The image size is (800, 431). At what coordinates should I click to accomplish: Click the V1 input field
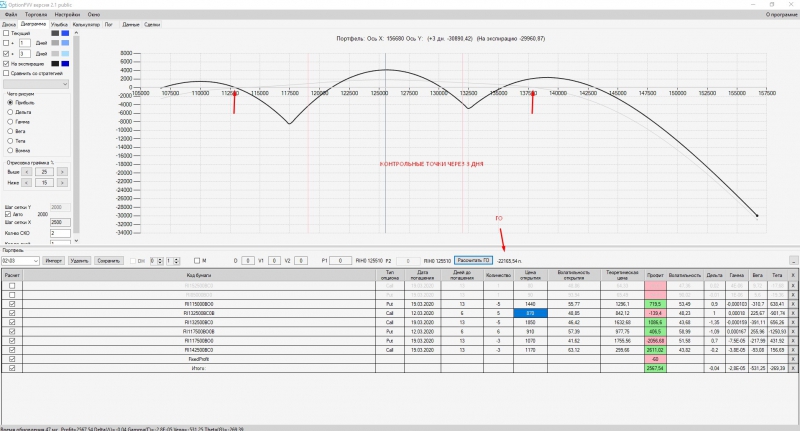(274, 261)
